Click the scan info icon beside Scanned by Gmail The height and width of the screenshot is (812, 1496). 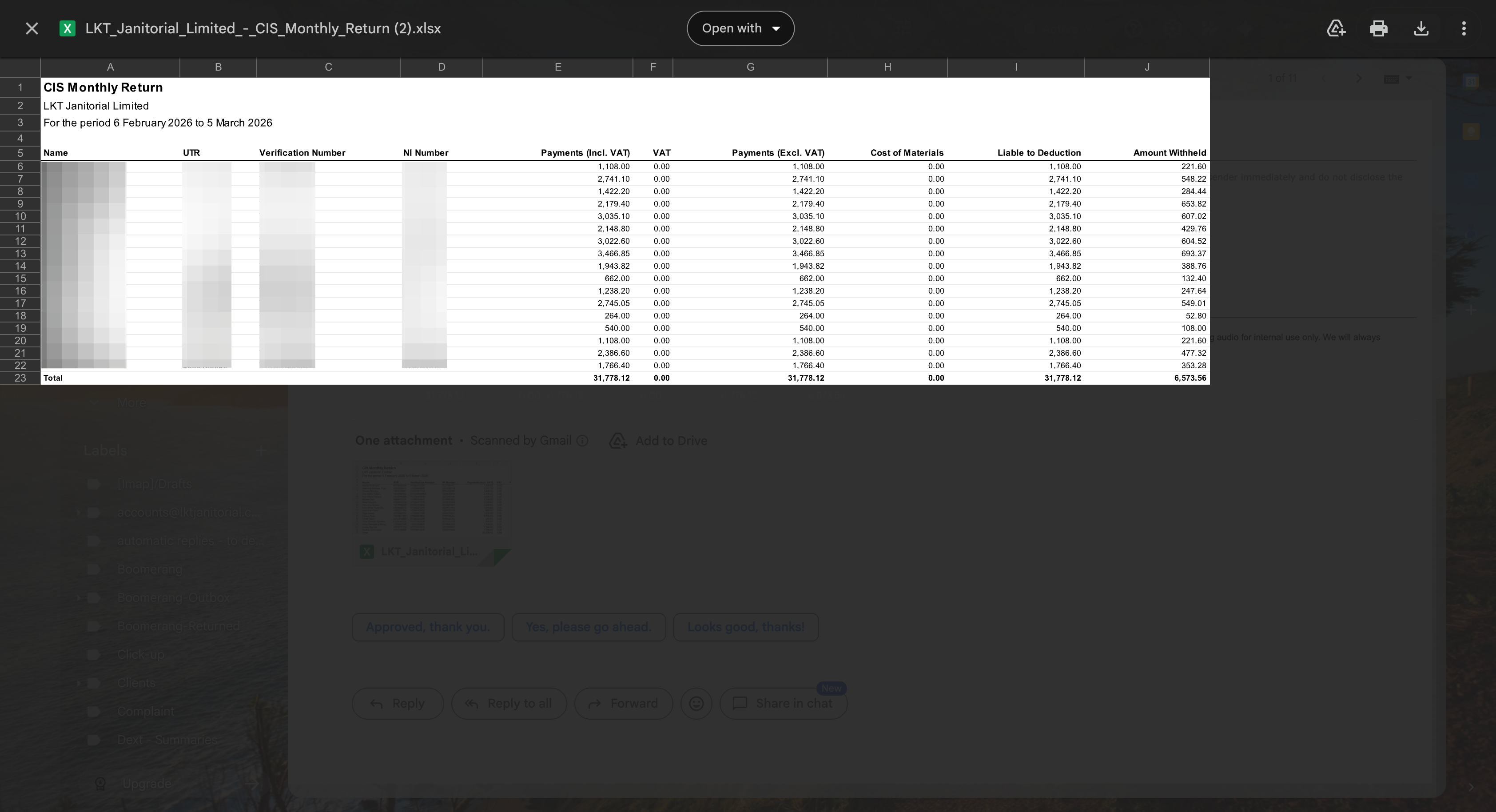[582, 441]
